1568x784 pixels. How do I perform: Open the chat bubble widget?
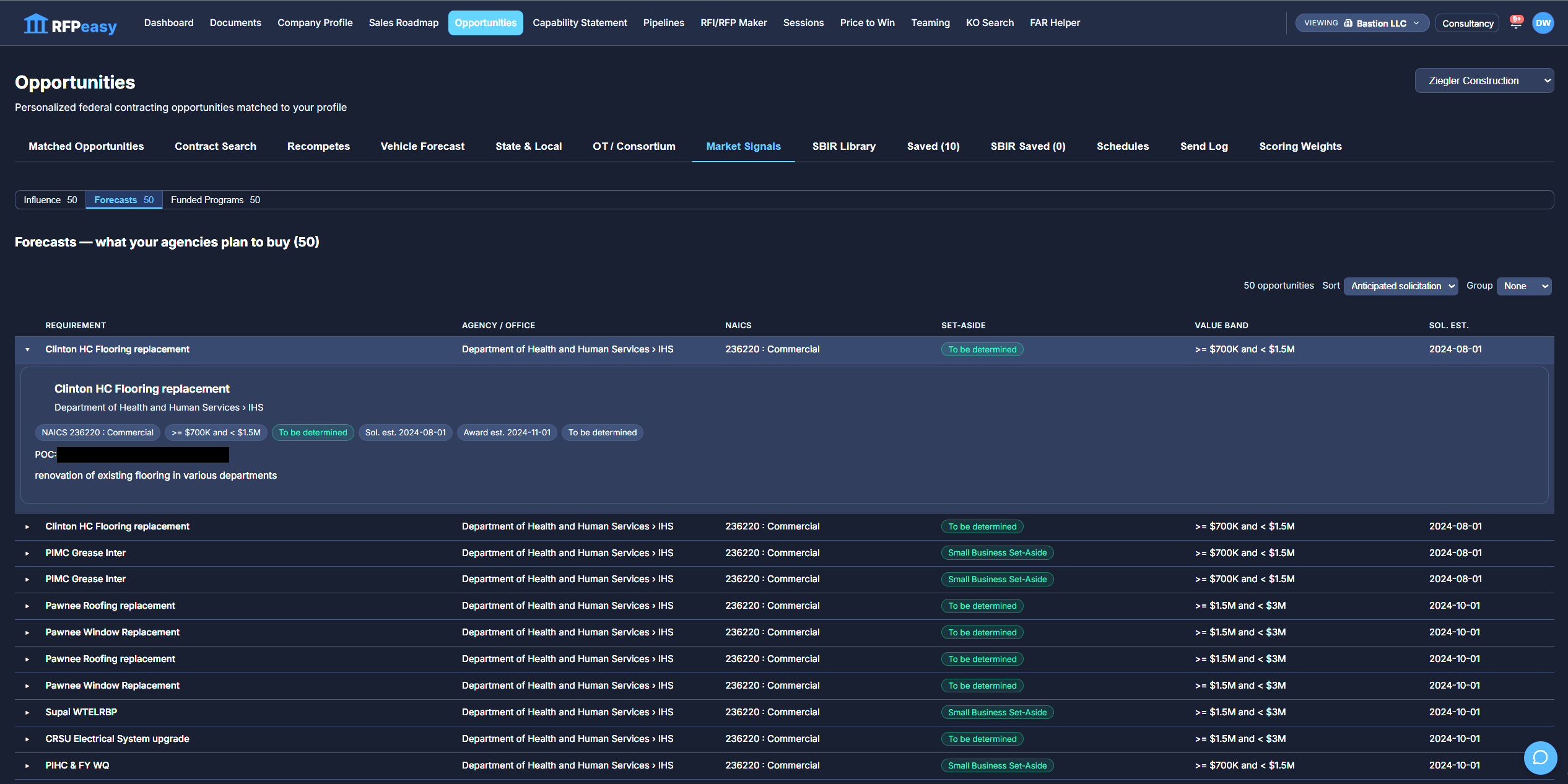[1540, 757]
